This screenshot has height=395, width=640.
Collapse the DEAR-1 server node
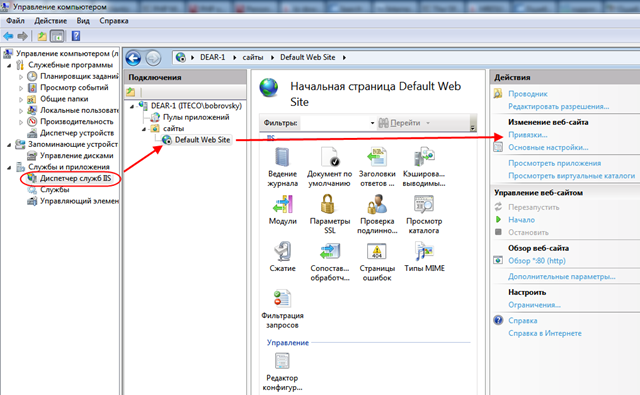[132, 106]
